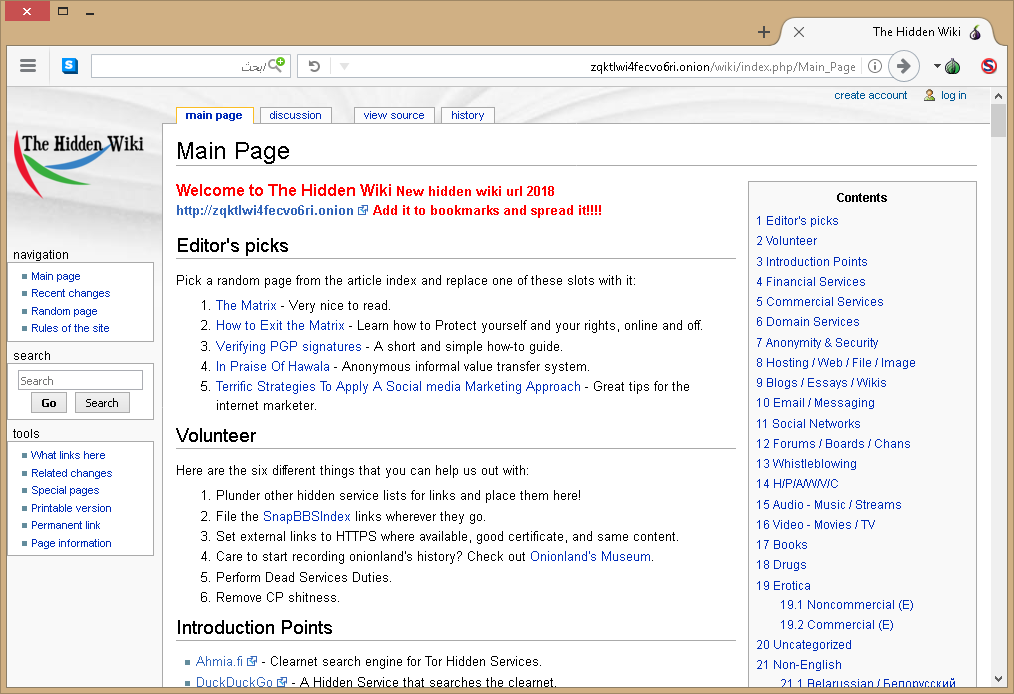1014x694 pixels.
Task: Open Random page link
Action: pyautogui.click(x=64, y=311)
